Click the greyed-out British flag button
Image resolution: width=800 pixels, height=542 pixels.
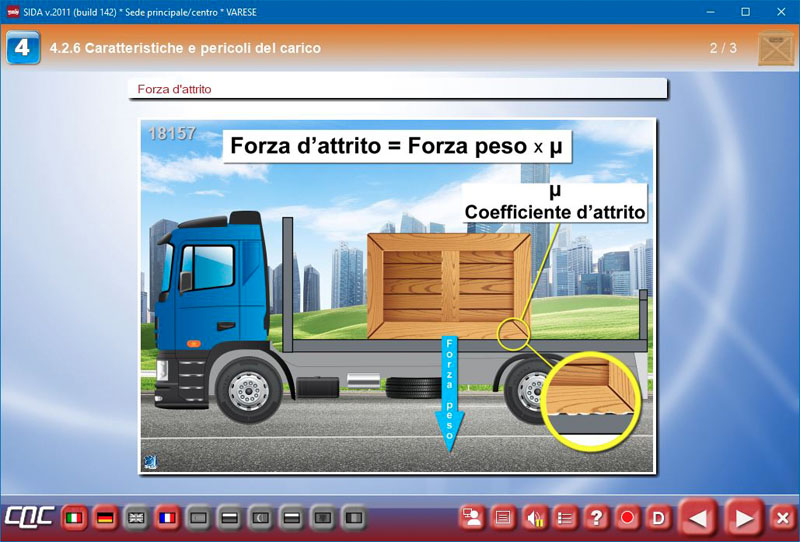coord(135,518)
